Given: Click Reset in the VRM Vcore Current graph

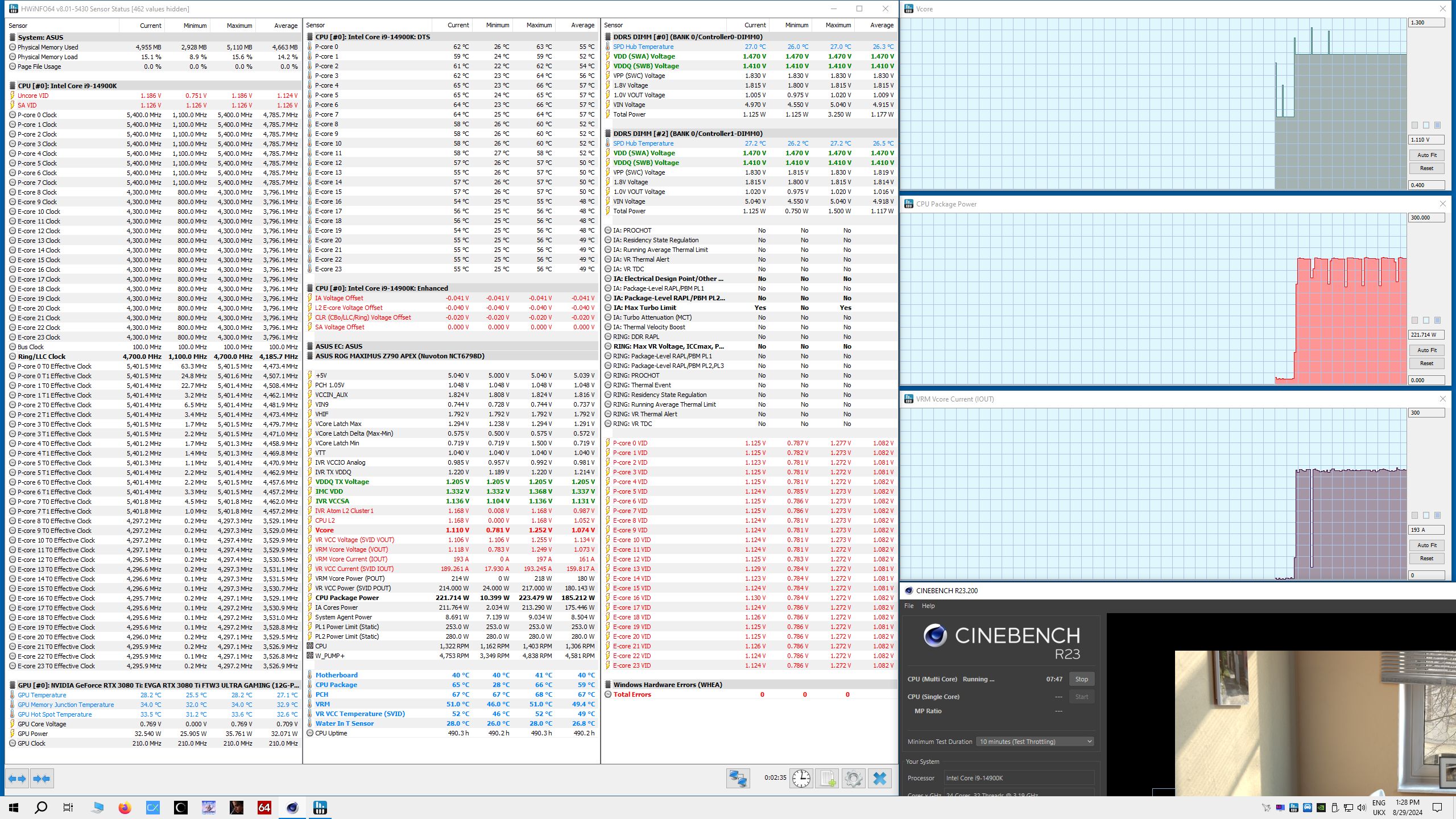Looking at the screenshot, I should click(1426, 559).
